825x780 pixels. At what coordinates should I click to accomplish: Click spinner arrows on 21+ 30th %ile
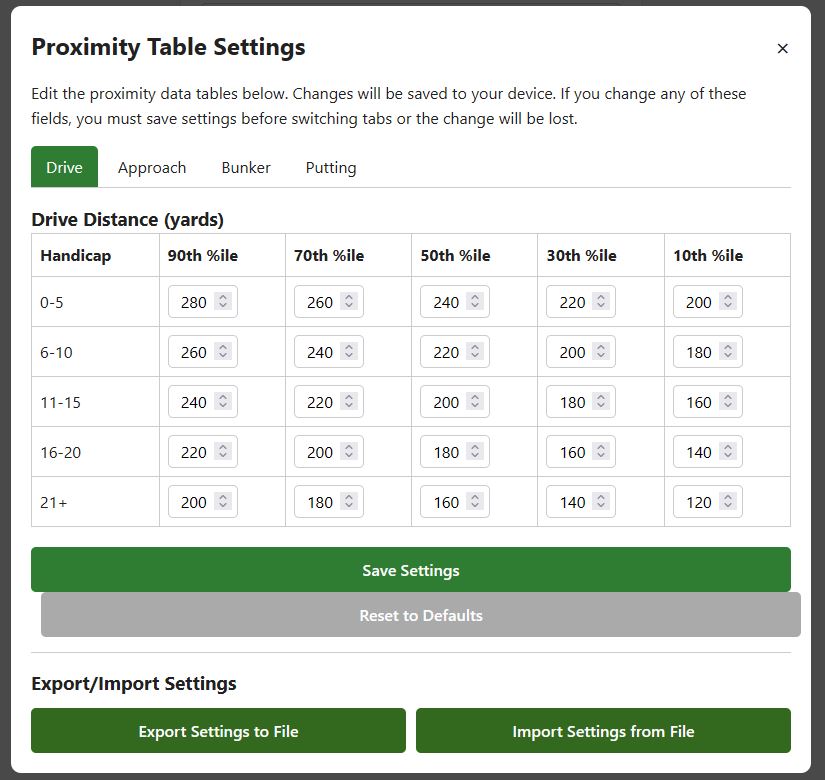point(601,501)
